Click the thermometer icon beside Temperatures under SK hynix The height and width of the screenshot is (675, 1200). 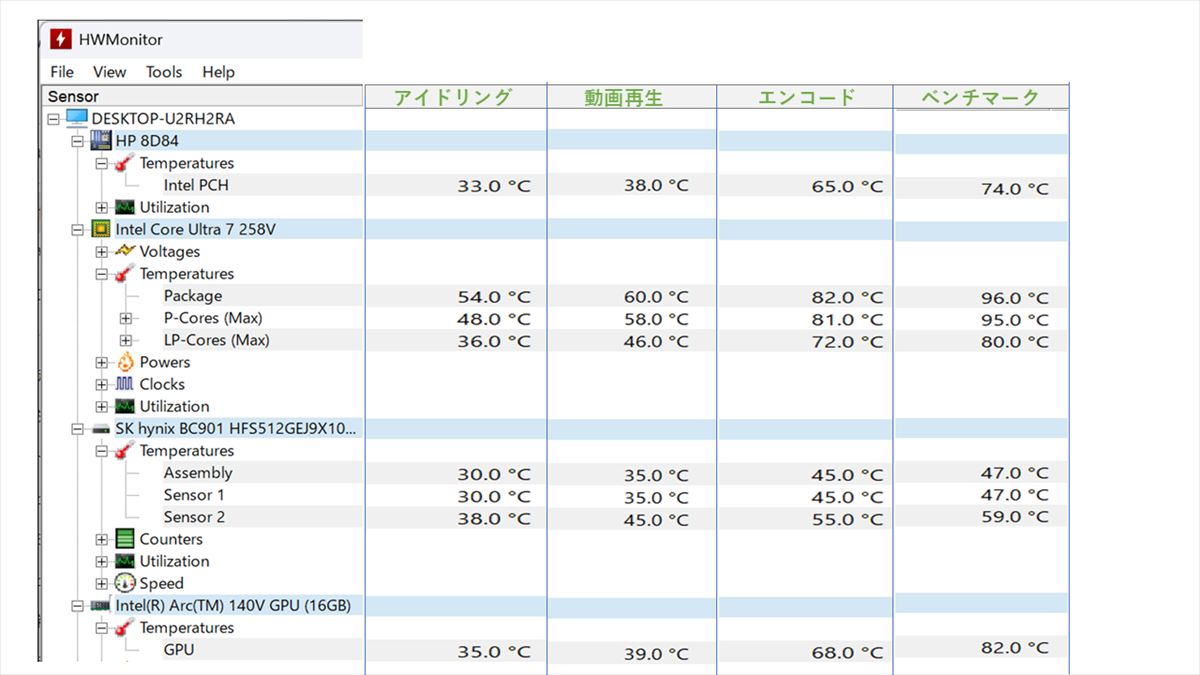(125, 450)
